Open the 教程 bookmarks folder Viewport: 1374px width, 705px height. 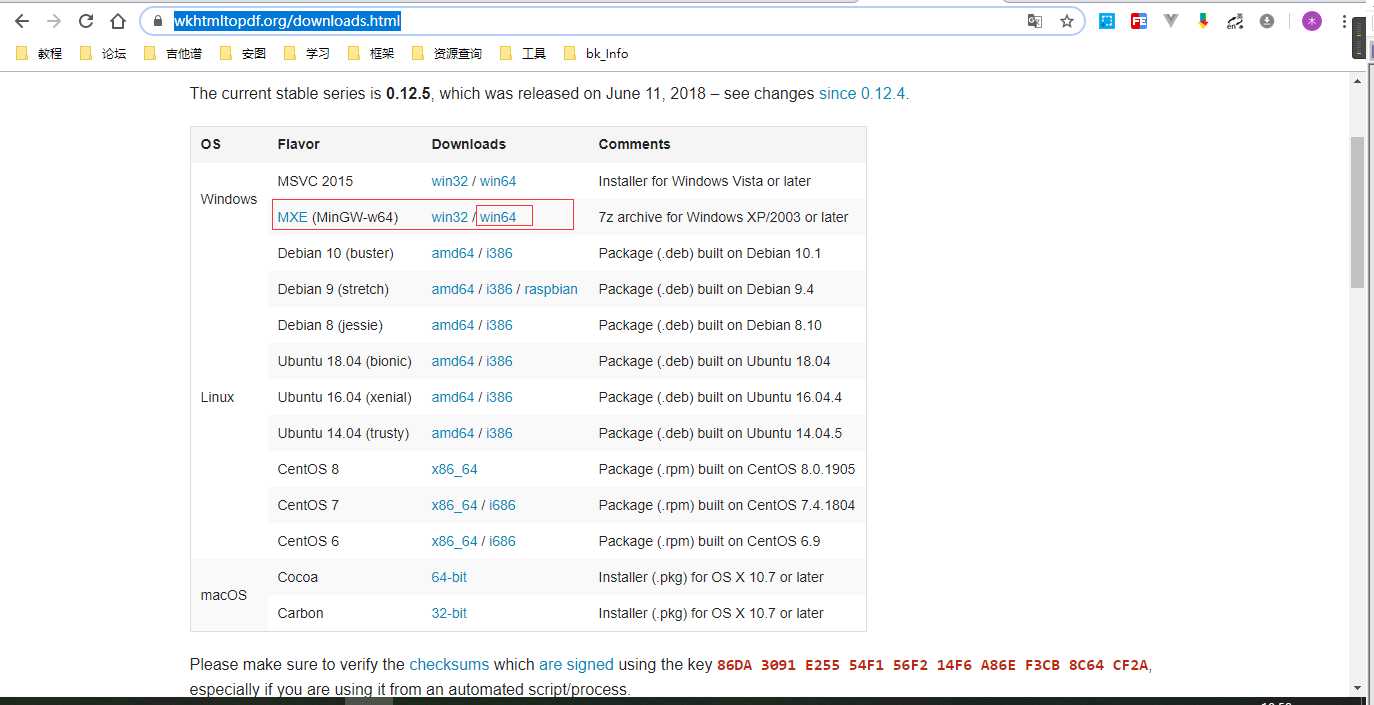click(x=40, y=53)
